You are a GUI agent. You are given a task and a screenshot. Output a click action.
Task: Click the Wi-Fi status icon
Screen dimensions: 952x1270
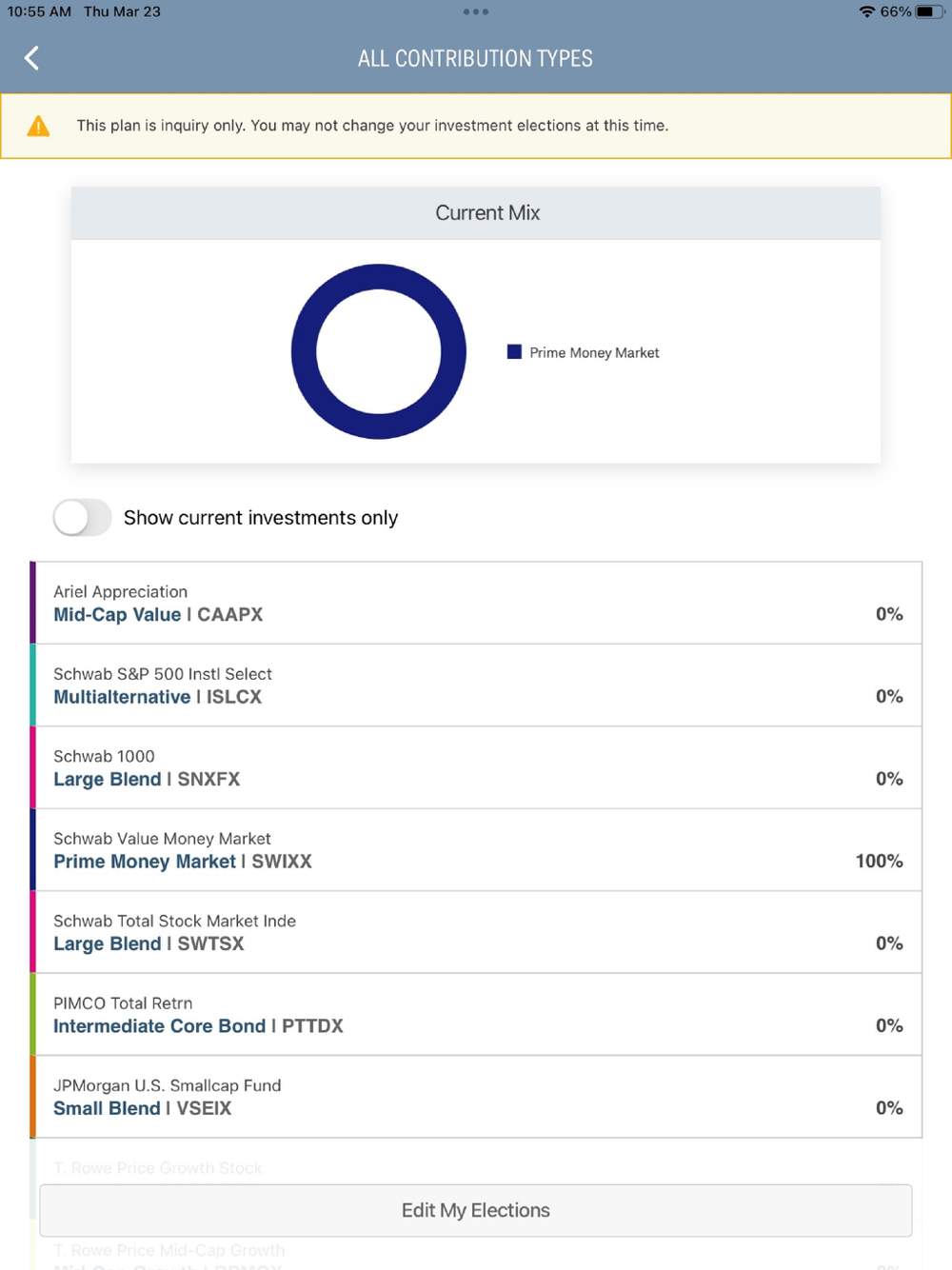click(x=866, y=12)
